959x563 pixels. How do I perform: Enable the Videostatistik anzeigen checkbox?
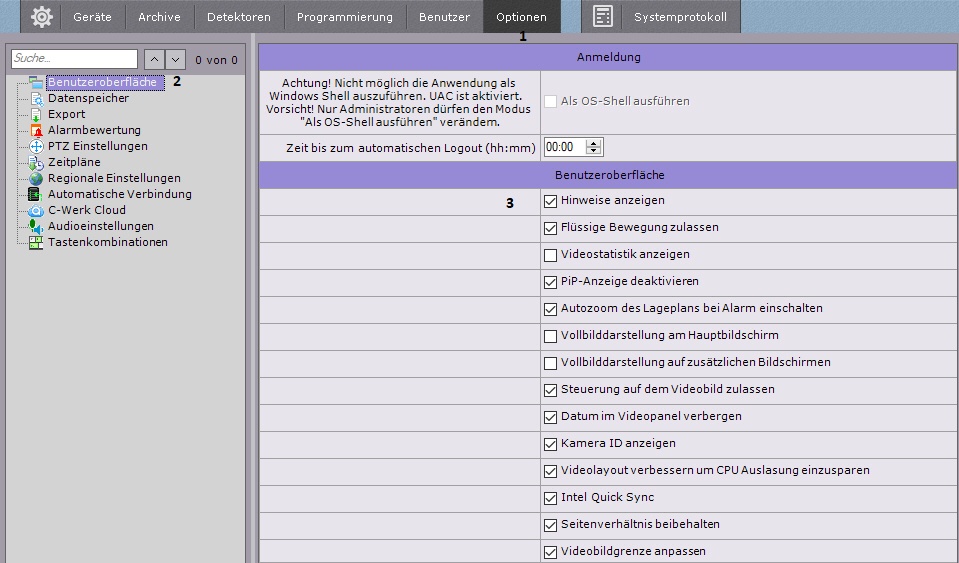(x=550, y=255)
